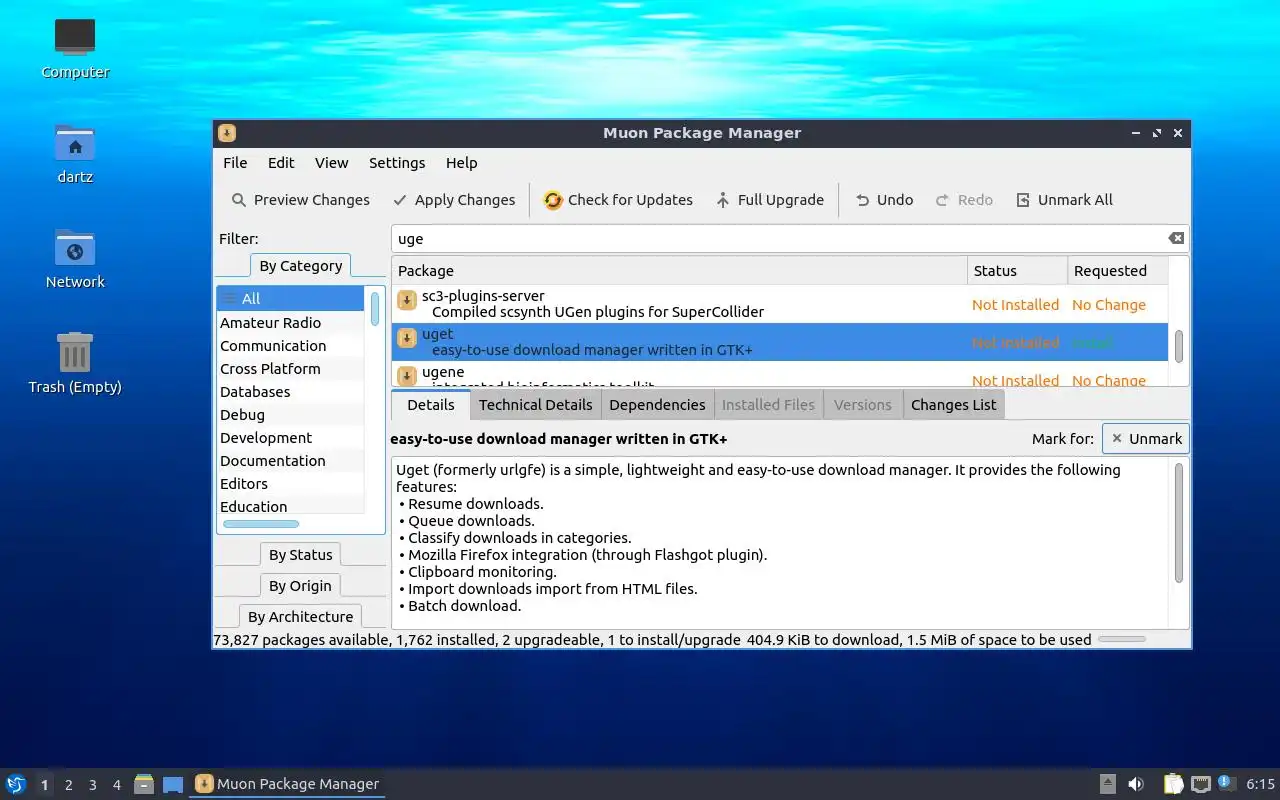
Task: Click the description pane vertical scrollbar
Action: pos(1179,522)
